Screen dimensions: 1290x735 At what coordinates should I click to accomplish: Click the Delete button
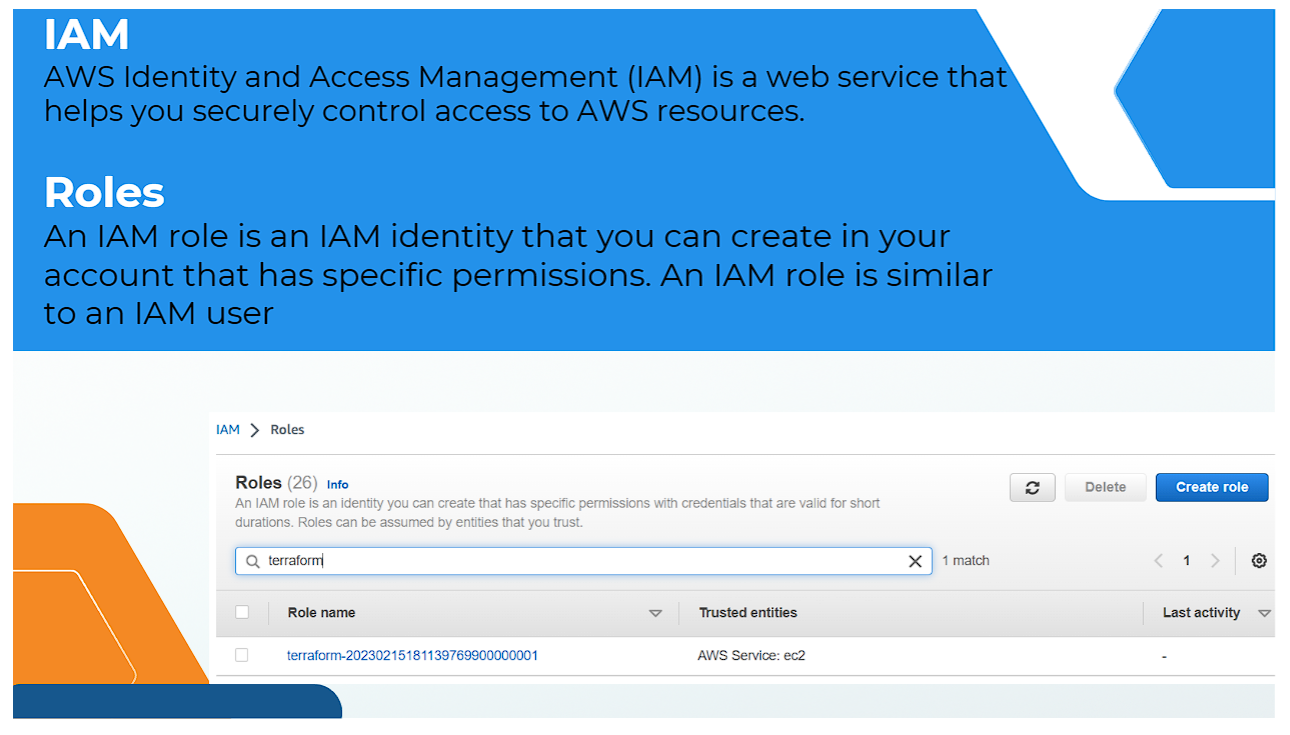(1105, 487)
